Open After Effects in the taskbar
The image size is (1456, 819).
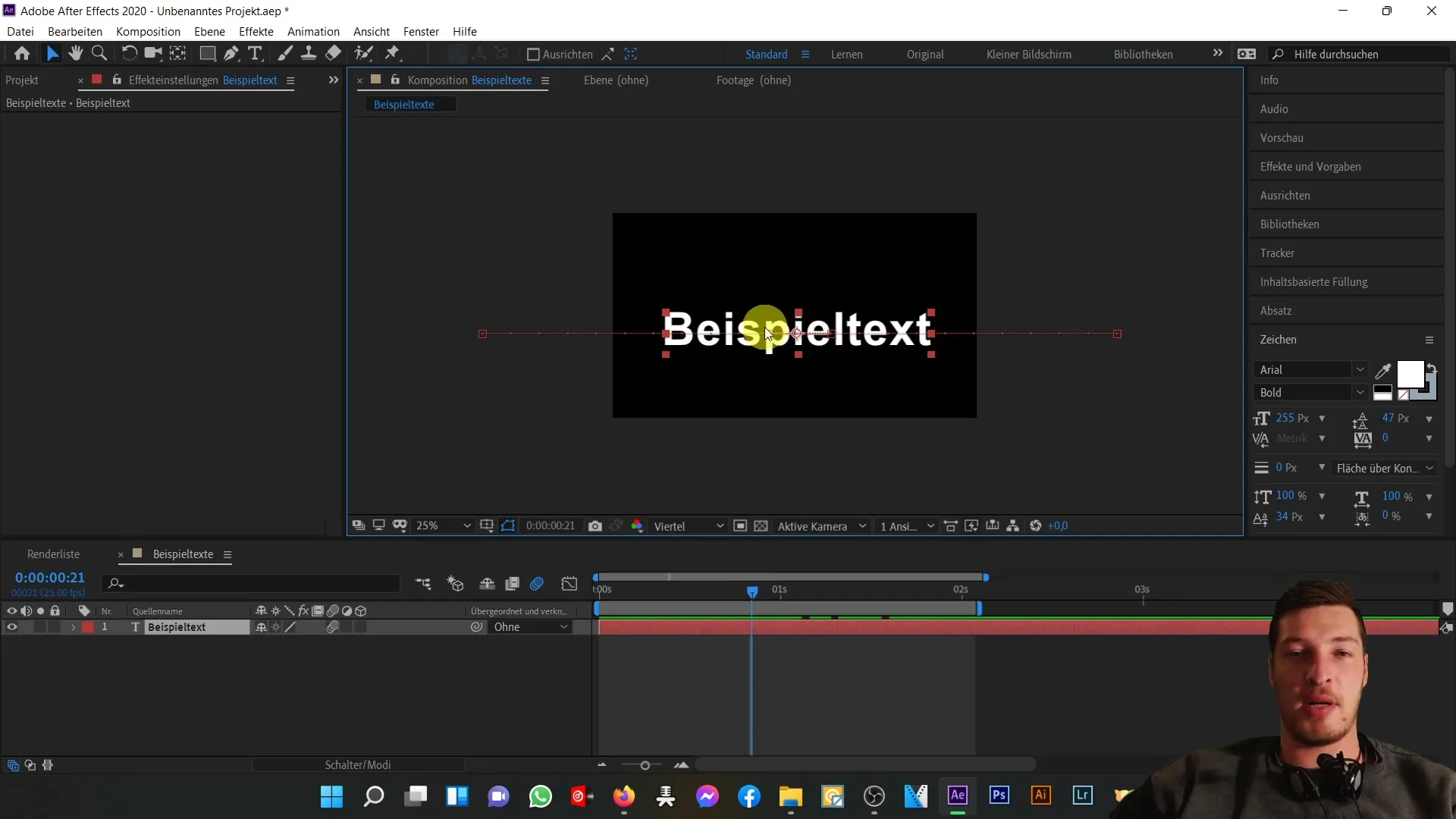tap(958, 795)
